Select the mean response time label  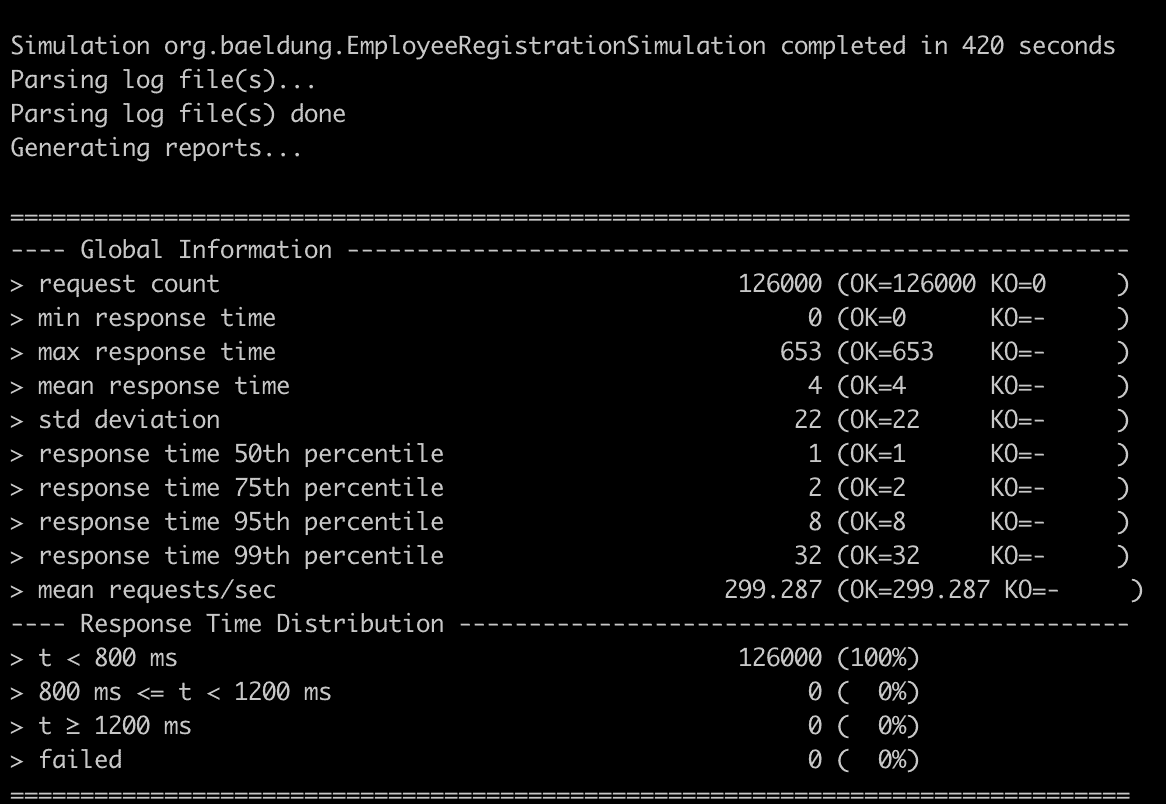(x=164, y=386)
